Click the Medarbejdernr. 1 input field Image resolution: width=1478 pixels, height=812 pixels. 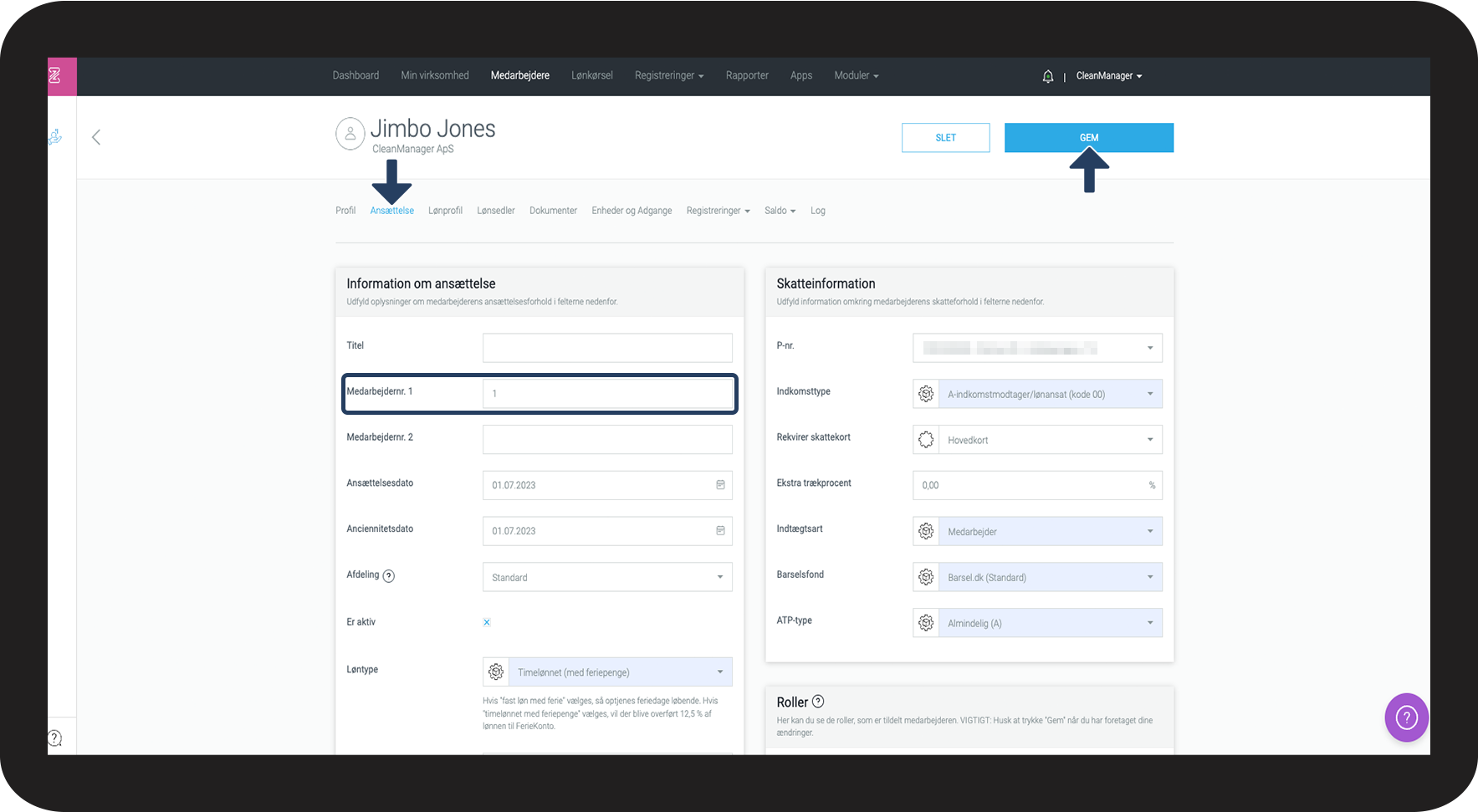607,393
